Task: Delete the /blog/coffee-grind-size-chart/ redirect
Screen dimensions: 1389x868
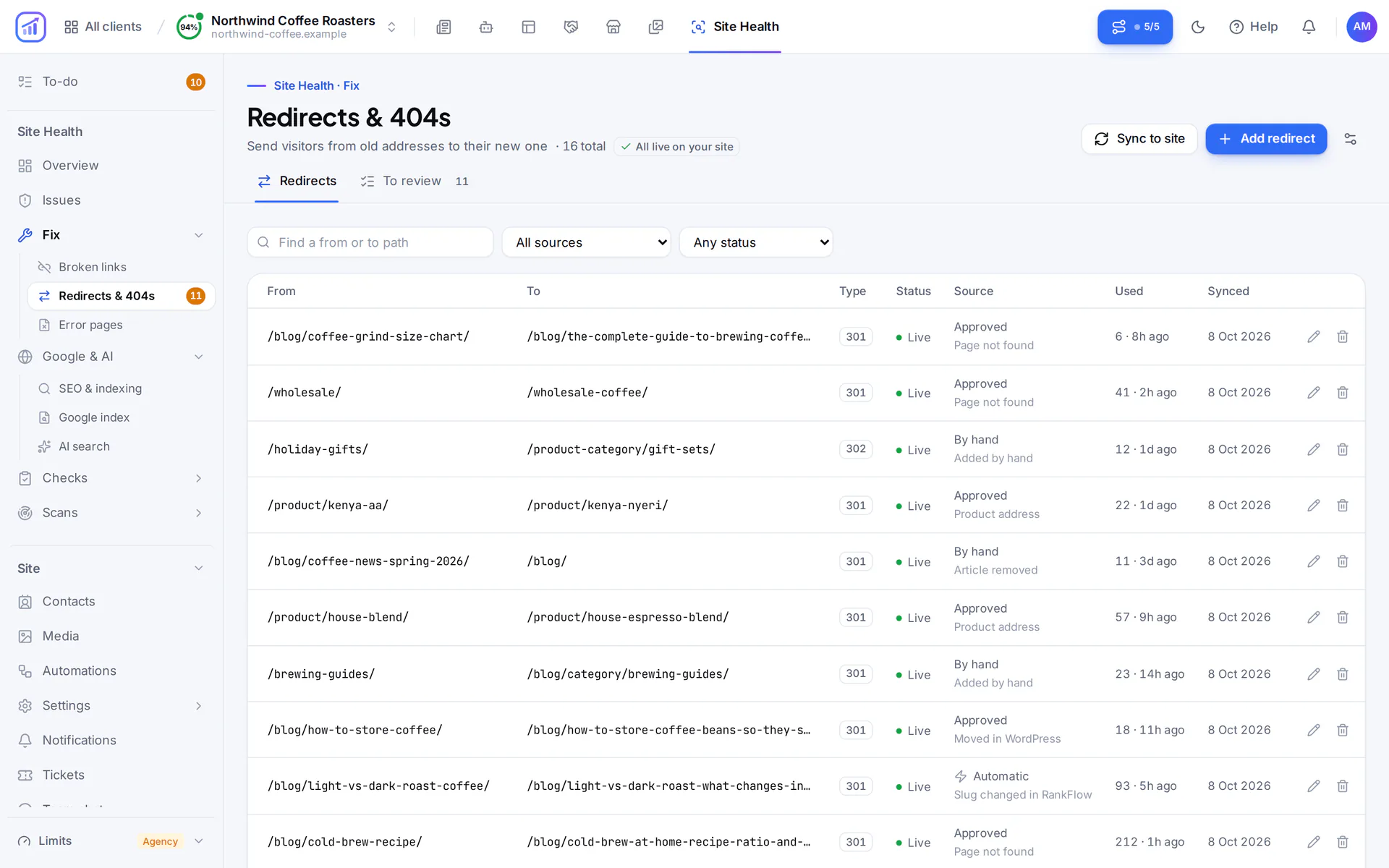Action: click(1343, 336)
